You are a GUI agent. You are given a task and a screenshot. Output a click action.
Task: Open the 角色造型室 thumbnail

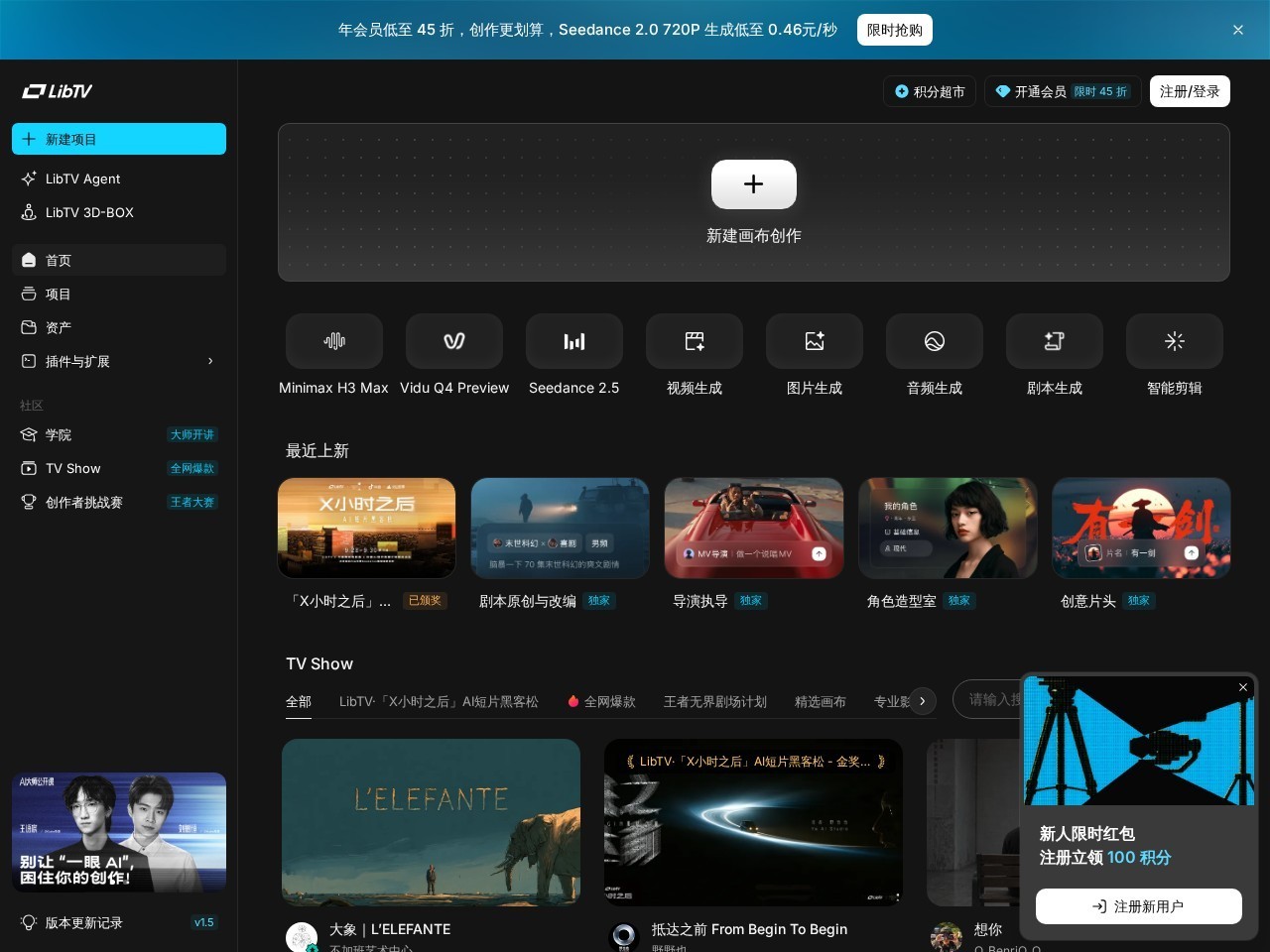(948, 528)
